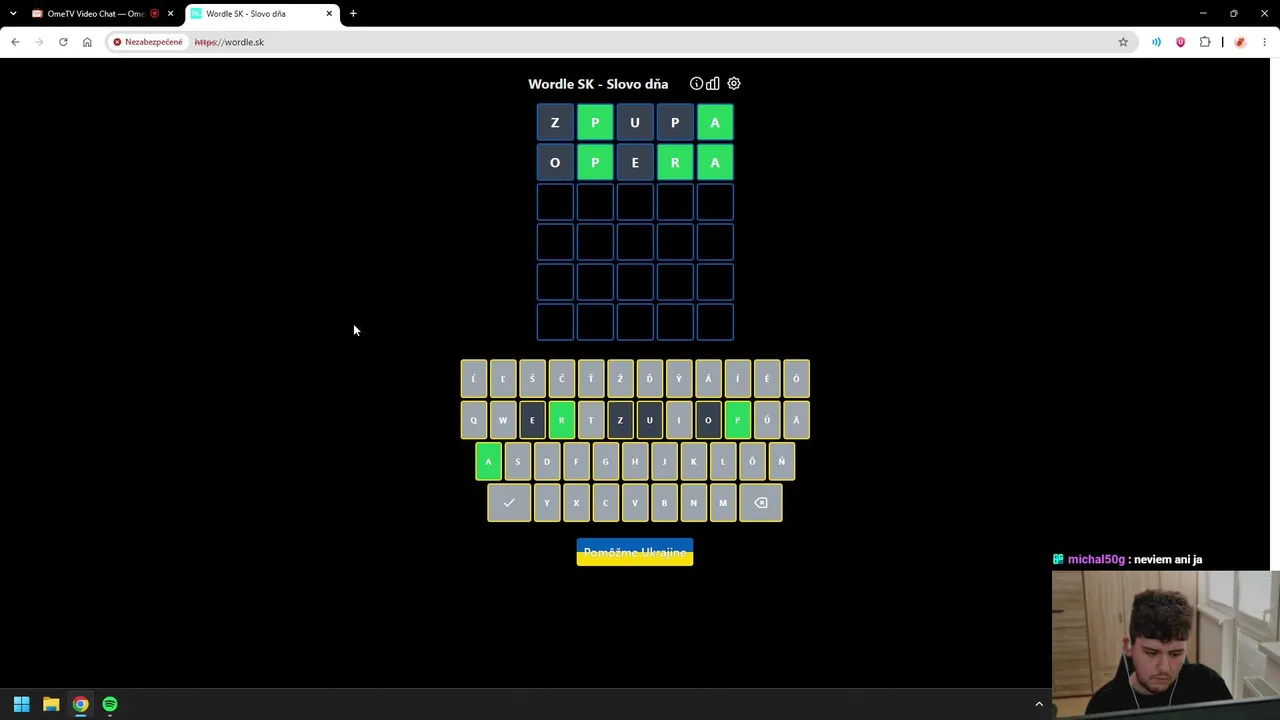
Task: Go to the browser home page icon
Action: pos(87,42)
